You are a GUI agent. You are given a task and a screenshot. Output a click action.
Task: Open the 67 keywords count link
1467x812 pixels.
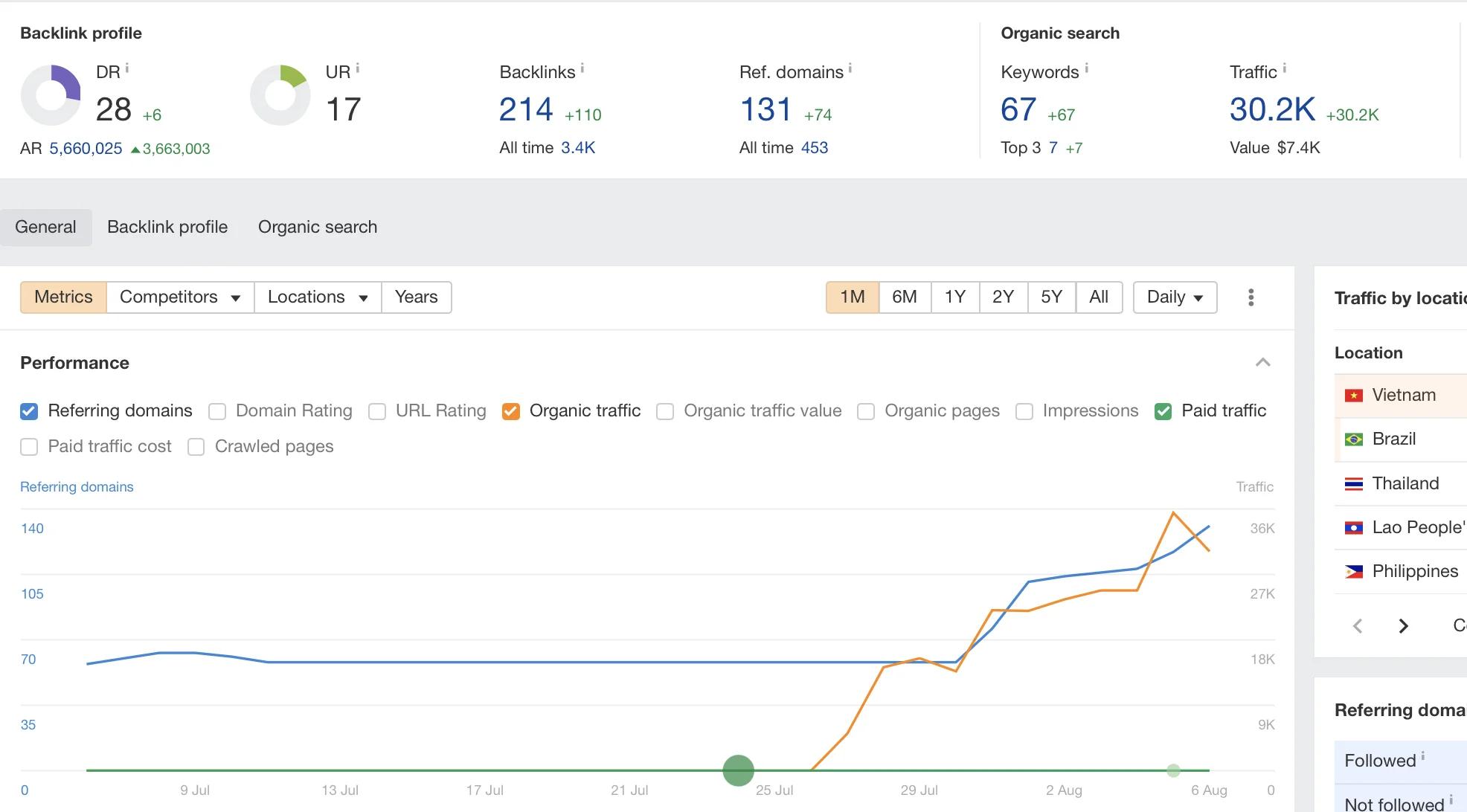click(1018, 110)
